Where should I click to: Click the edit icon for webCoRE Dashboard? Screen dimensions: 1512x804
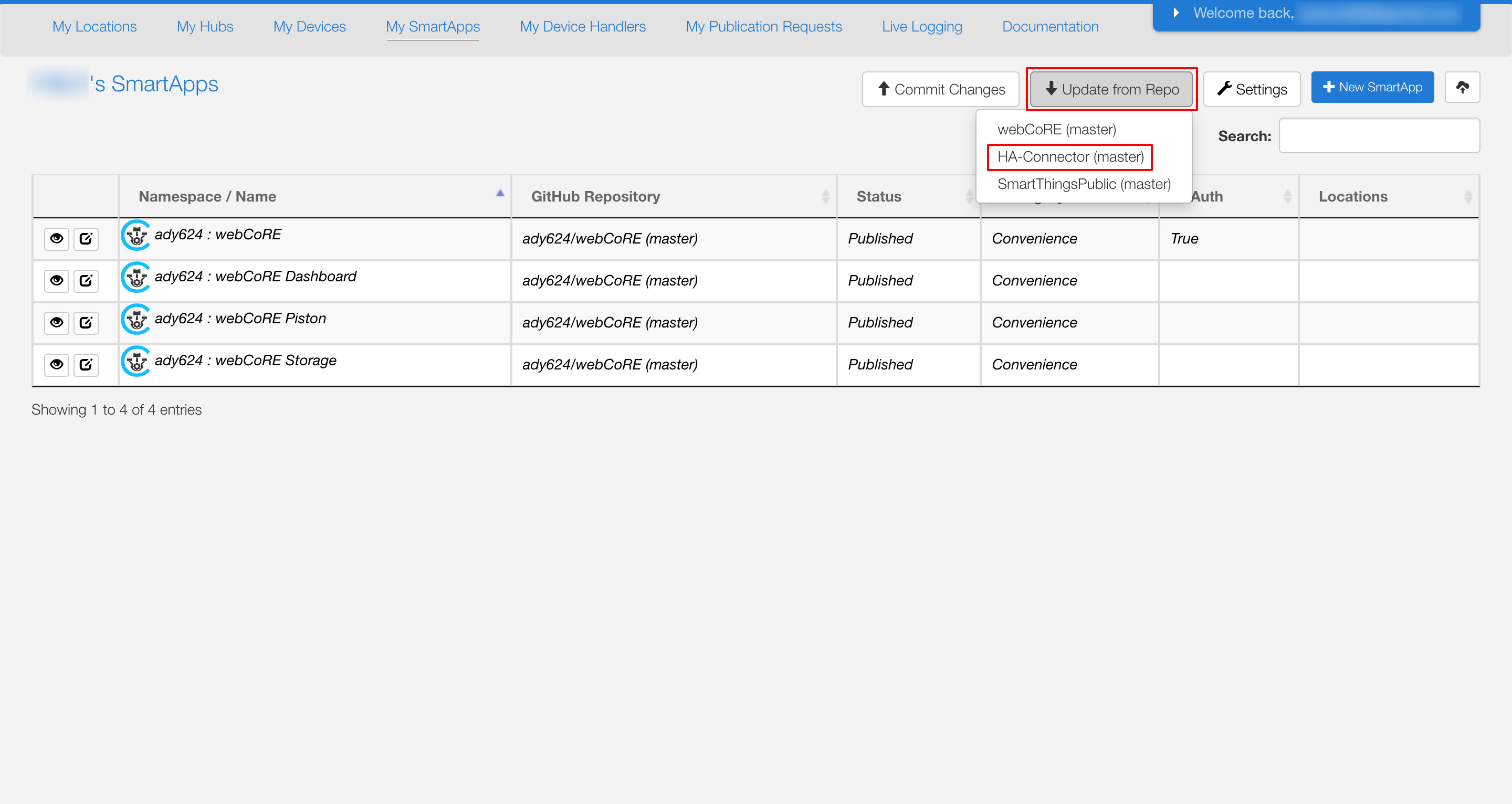point(86,281)
